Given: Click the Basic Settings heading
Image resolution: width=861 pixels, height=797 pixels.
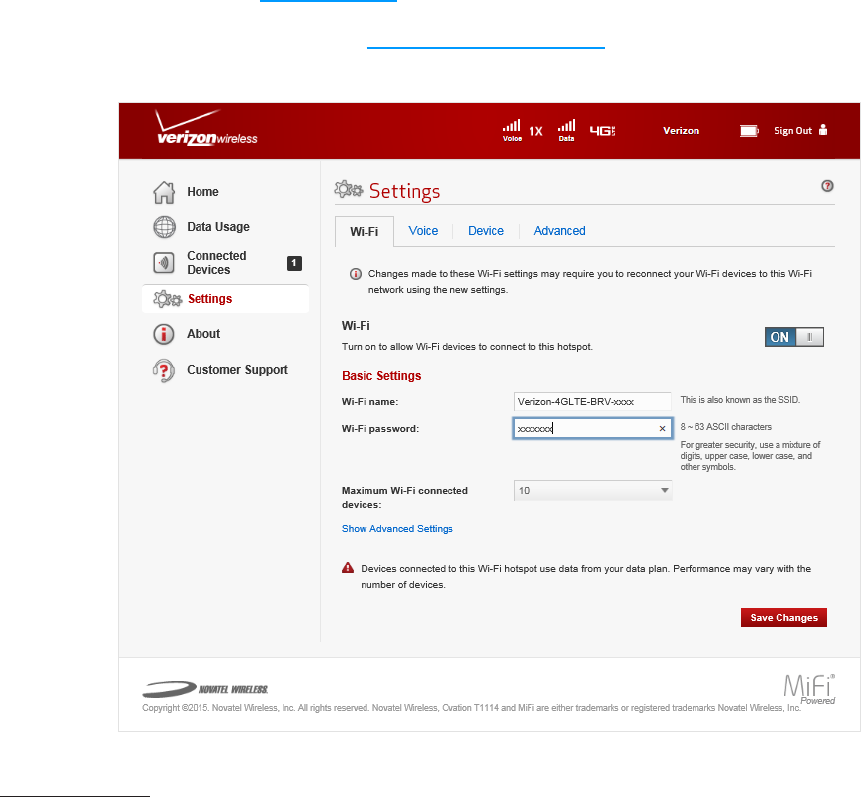Looking at the screenshot, I should pos(382,376).
